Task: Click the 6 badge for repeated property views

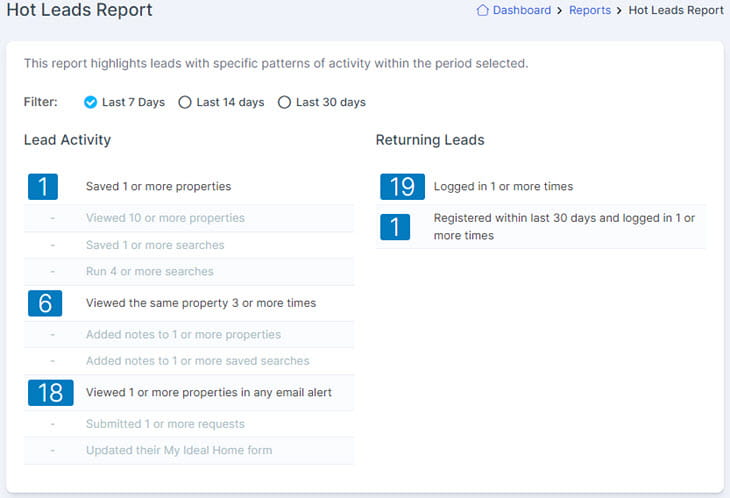Action: pos(45,303)
